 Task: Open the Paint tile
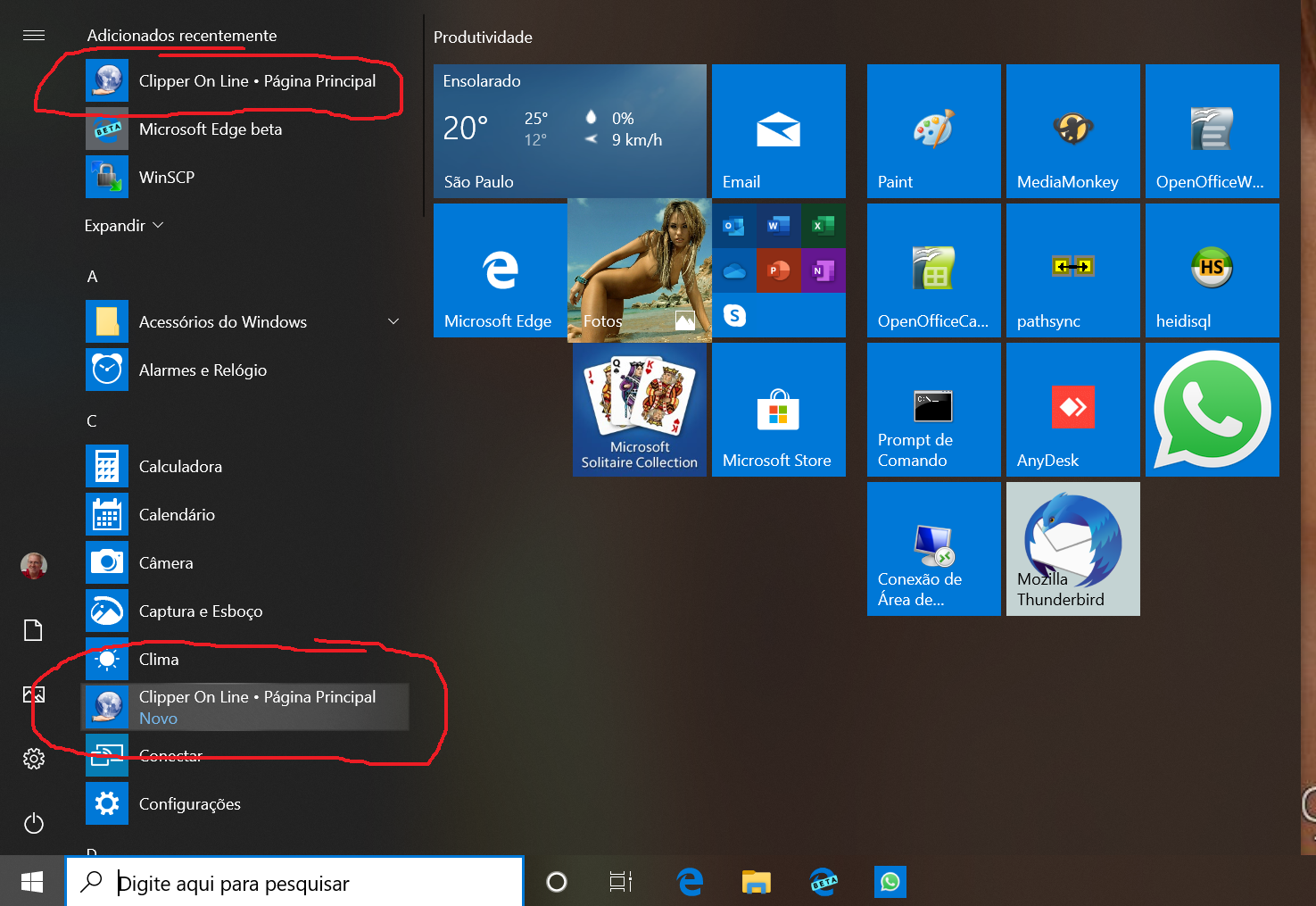pyautogui.click(x=933, y=131)
